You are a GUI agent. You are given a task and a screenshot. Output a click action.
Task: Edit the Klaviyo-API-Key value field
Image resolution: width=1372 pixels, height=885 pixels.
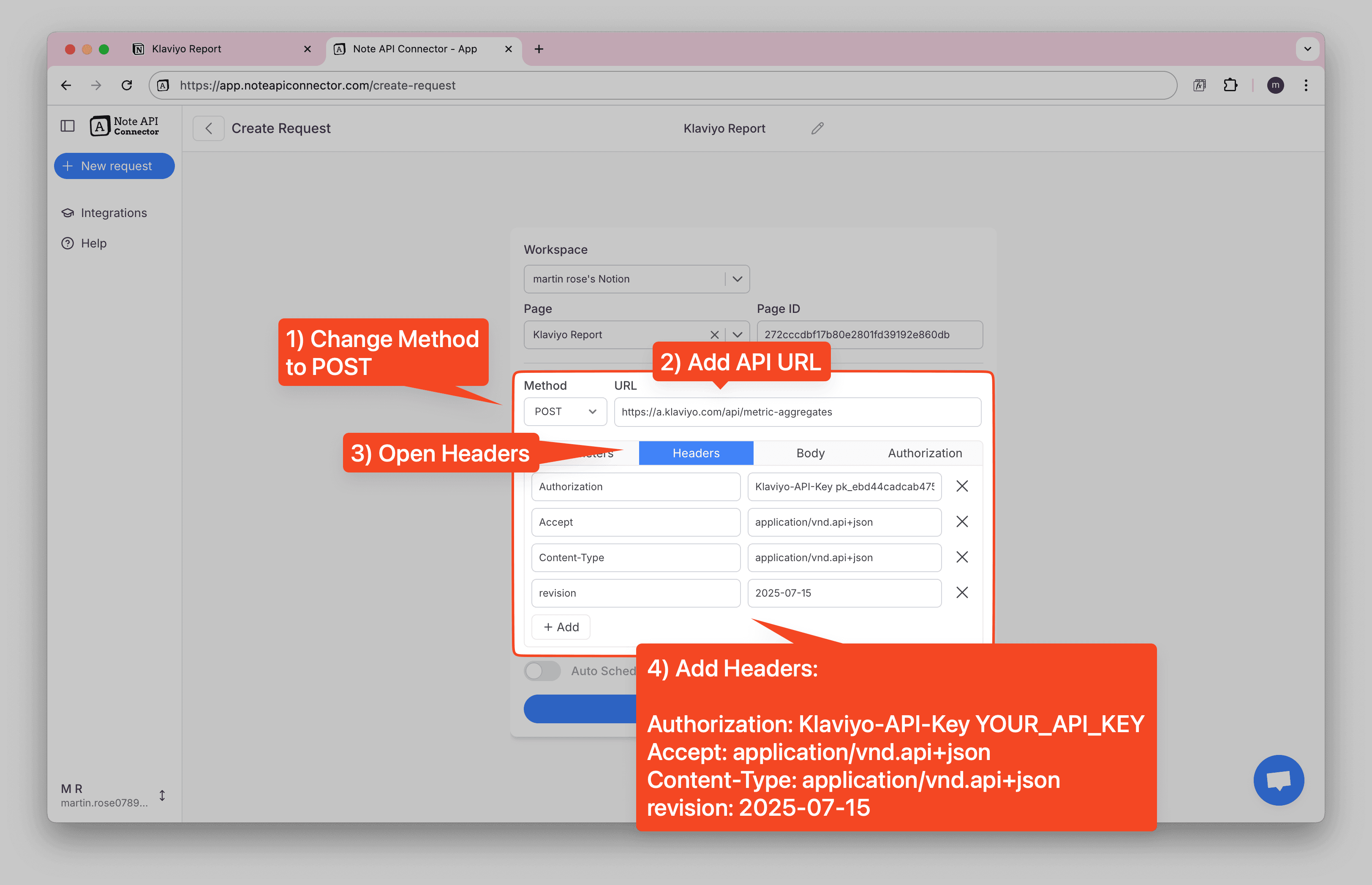coord(844,486)
